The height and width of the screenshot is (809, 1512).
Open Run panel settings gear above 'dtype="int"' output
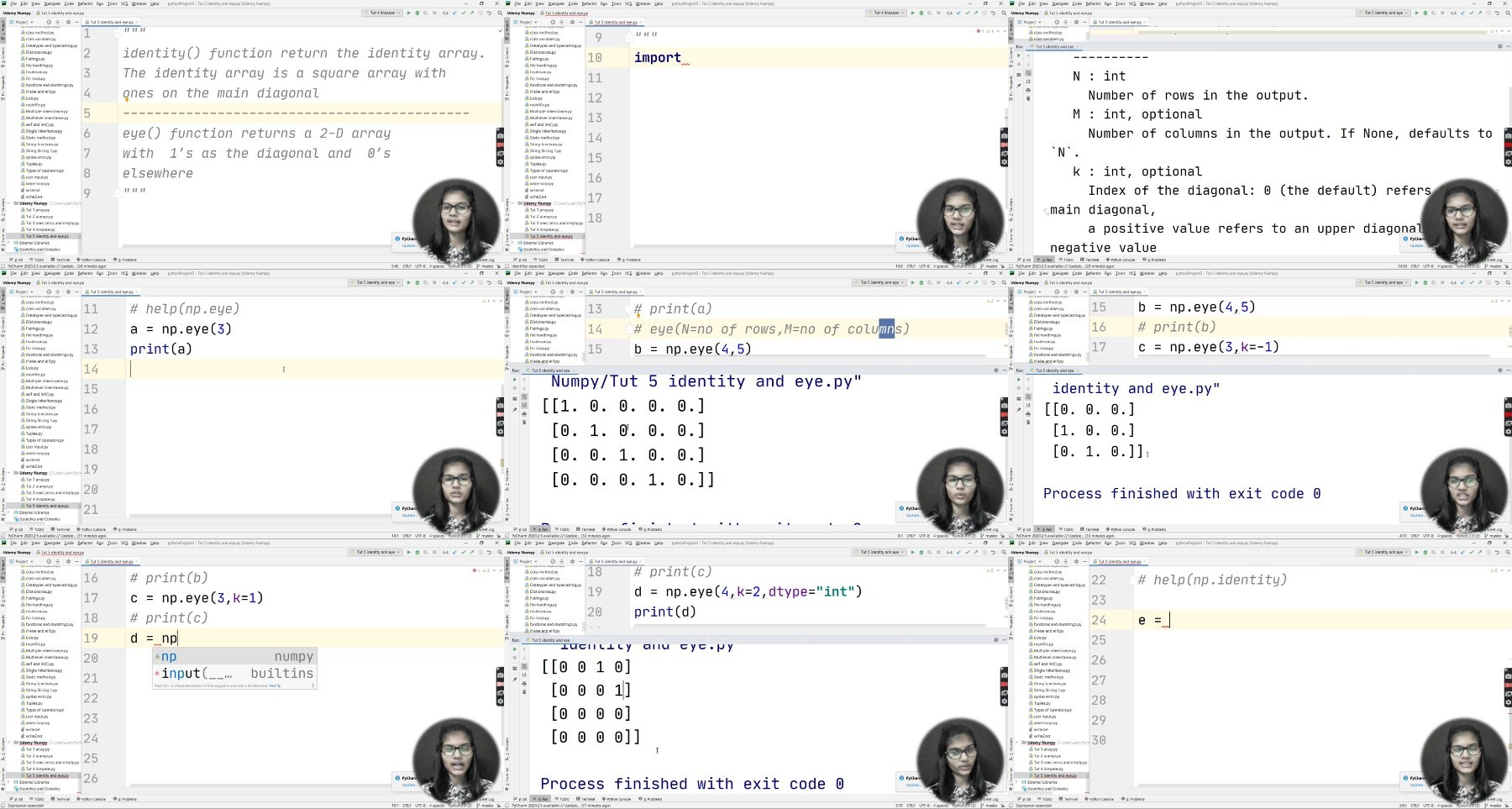click(996, 639)
